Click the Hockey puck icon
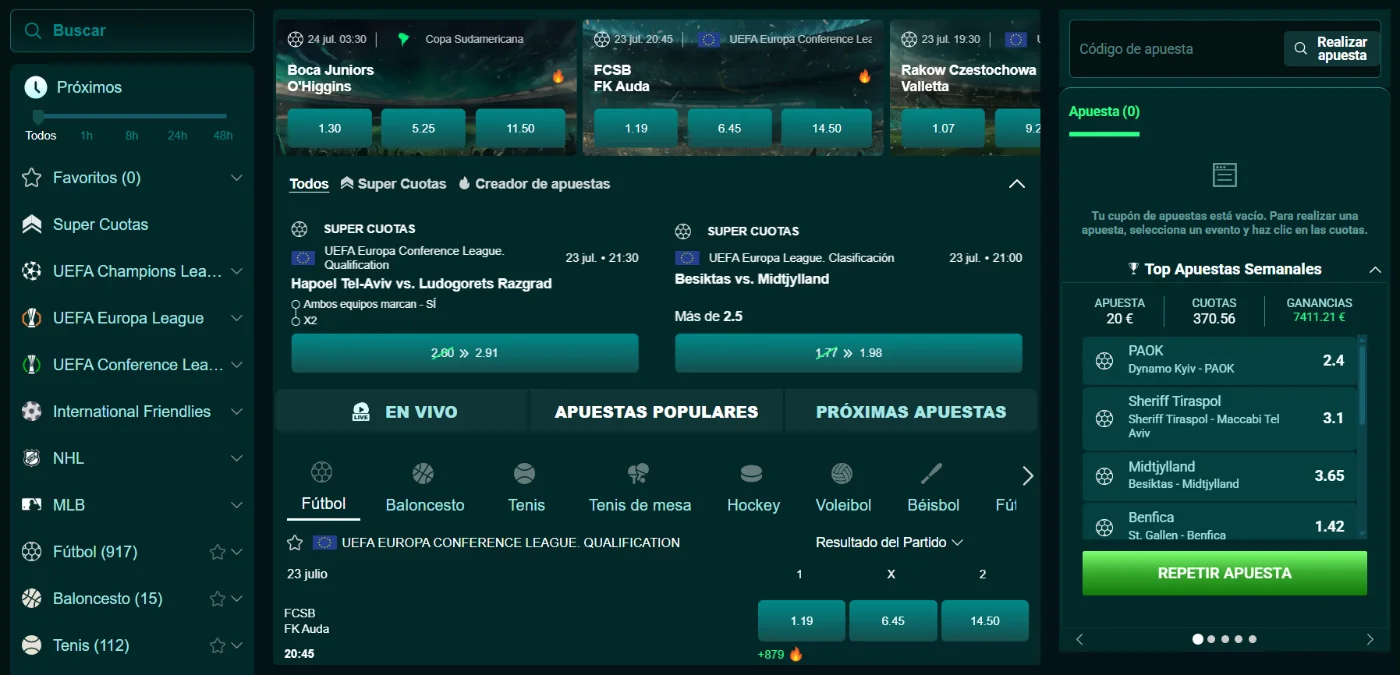The height and width of the screenshot is (675, 1400). [x=751, y=473]
